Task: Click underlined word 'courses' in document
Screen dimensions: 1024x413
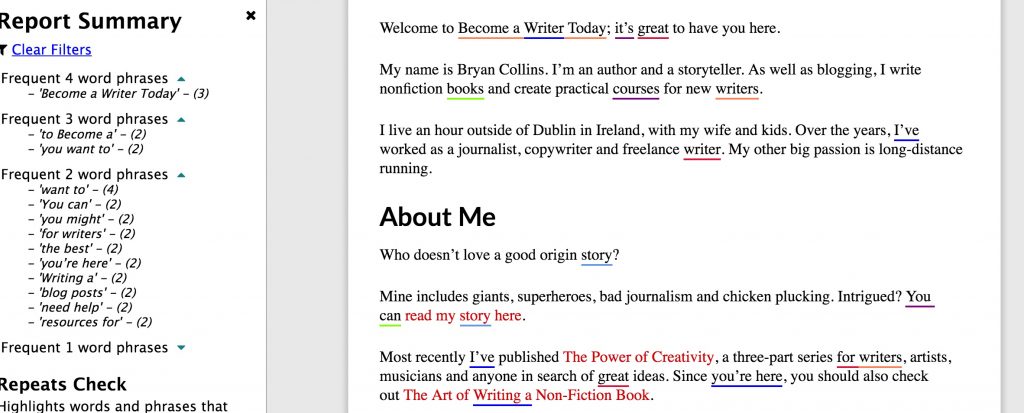Action: click(x=635, y=89)
